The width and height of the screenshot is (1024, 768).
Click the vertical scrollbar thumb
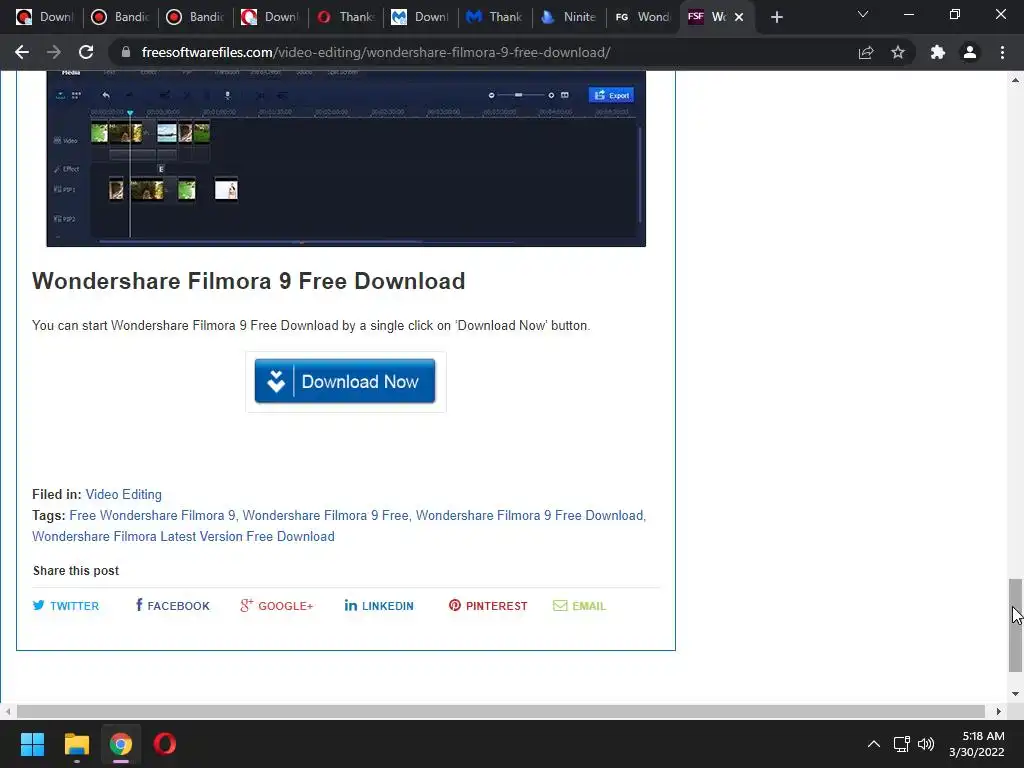click(x=1015, y=625)
